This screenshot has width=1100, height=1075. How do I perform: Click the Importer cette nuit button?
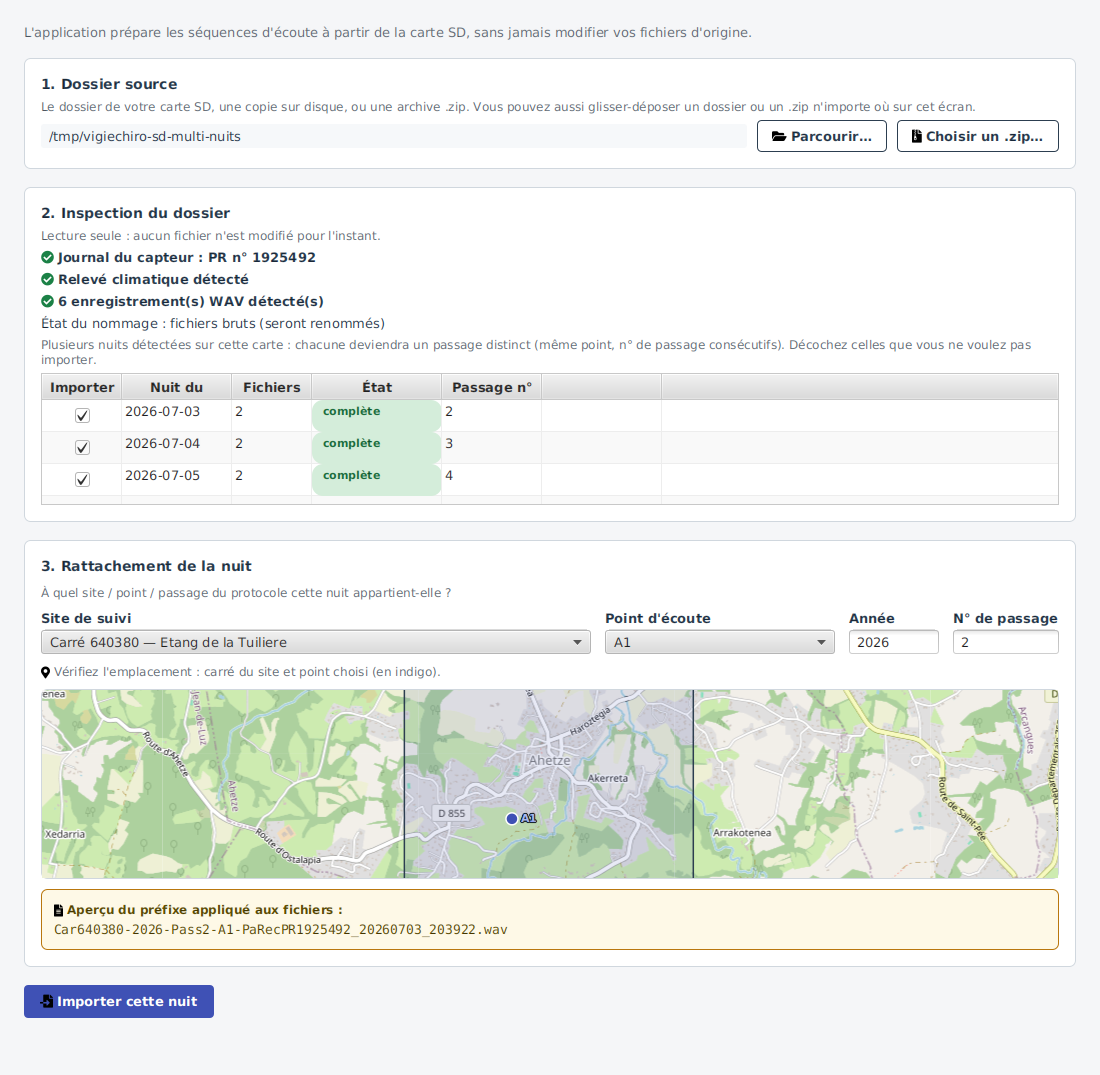pos(119,1001)
